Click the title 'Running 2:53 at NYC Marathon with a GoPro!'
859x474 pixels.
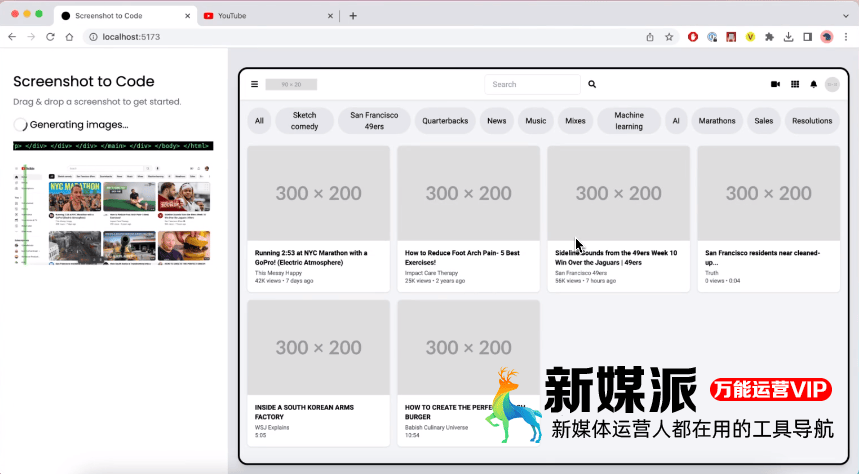[x=311, y=258]
